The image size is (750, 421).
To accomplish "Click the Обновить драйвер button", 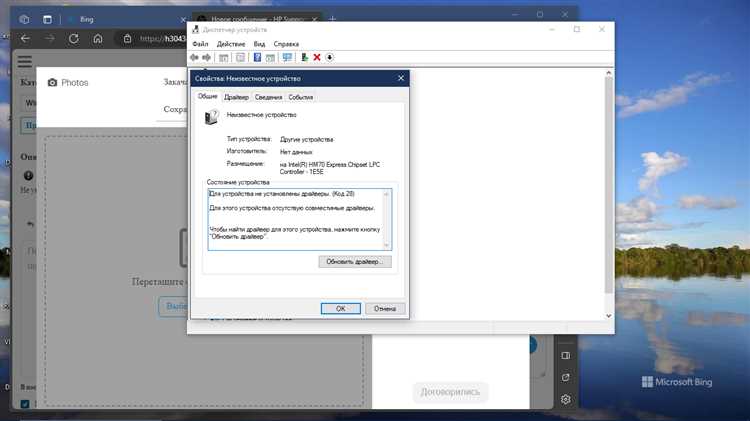I will [x=355, y=262].
